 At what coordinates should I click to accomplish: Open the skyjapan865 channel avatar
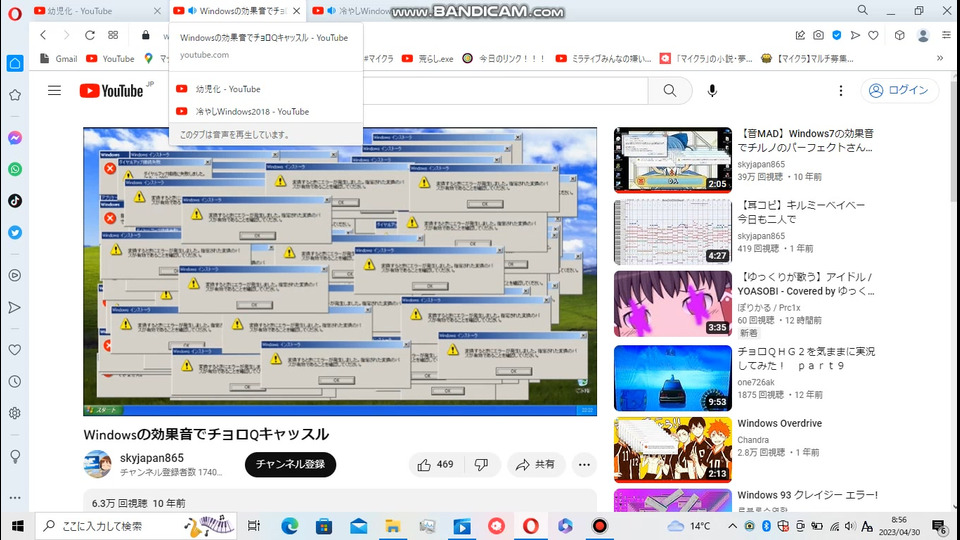tap(97, 464)
